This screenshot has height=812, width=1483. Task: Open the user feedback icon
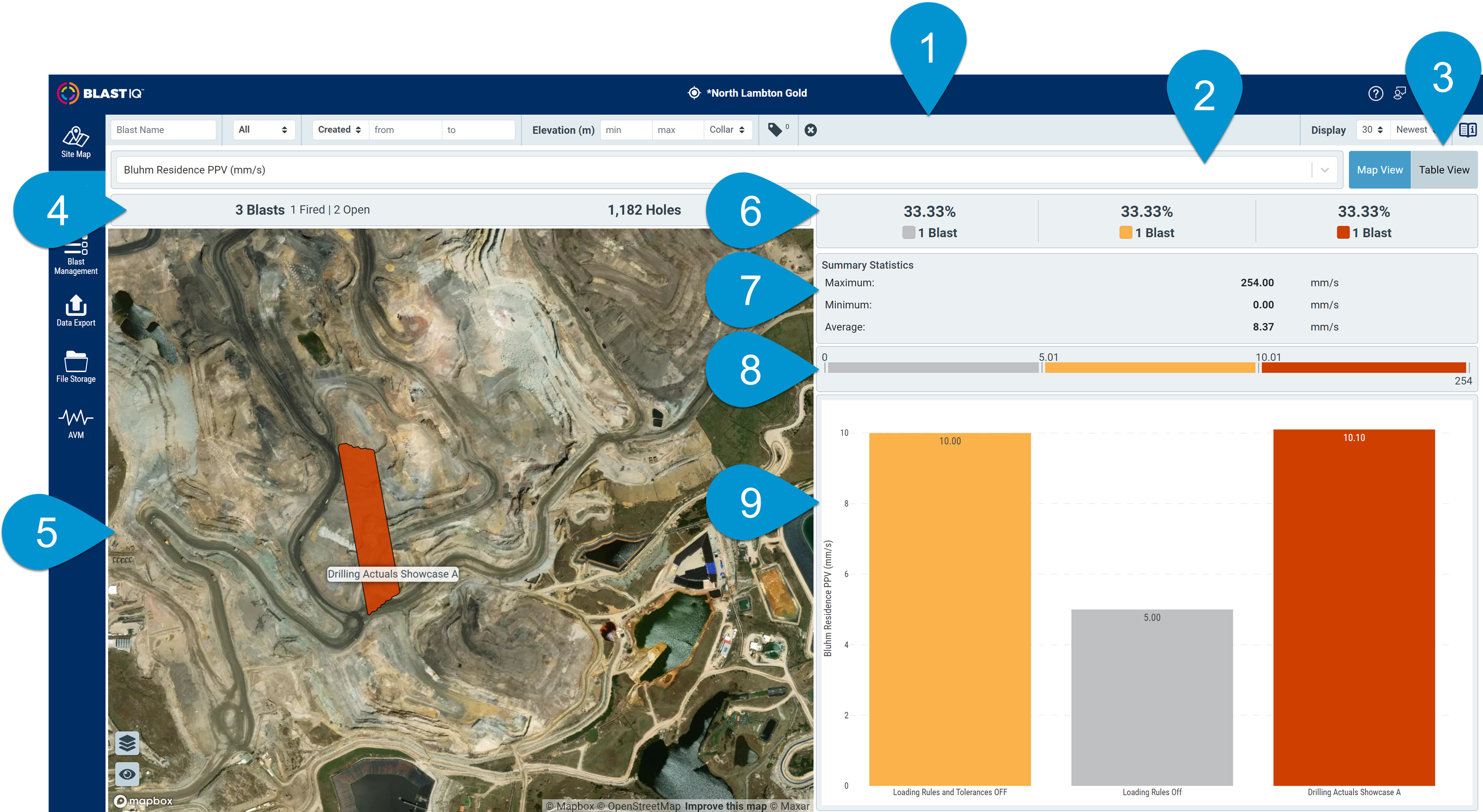click(1399, 93)
